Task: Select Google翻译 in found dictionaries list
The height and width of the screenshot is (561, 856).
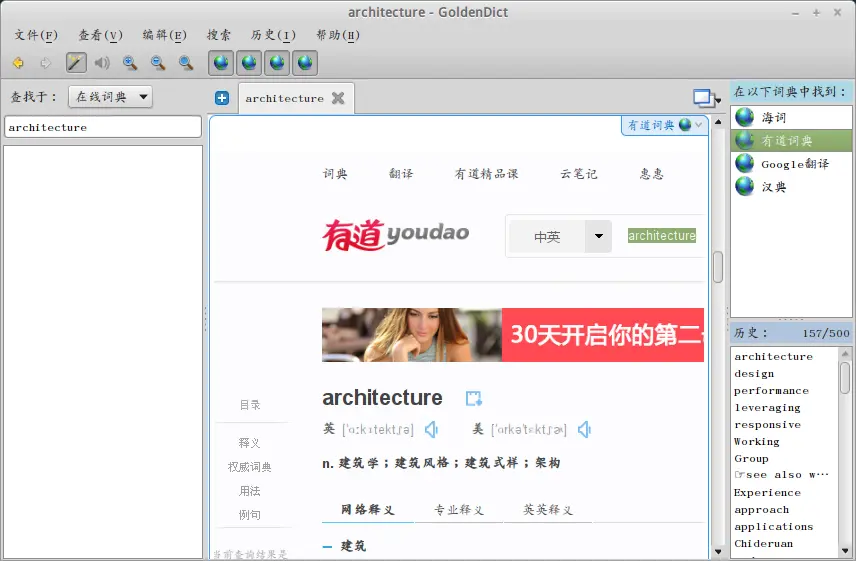Action: click(791, 164)
